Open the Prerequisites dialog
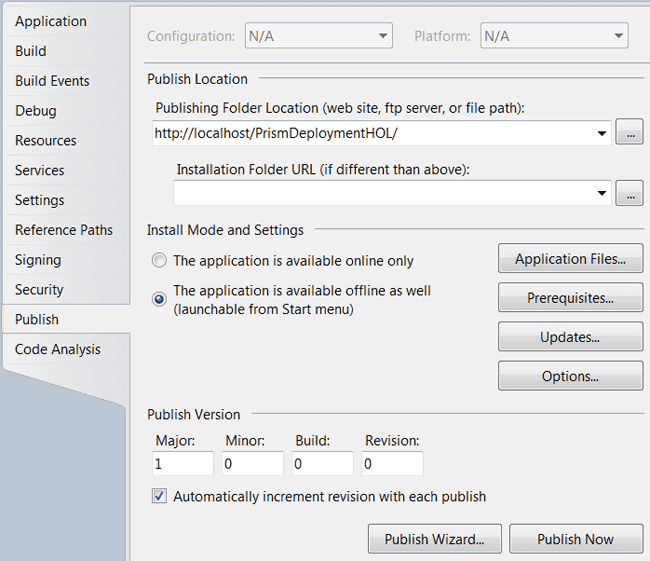Screen dimensions: 650x561 pos(570,297)
